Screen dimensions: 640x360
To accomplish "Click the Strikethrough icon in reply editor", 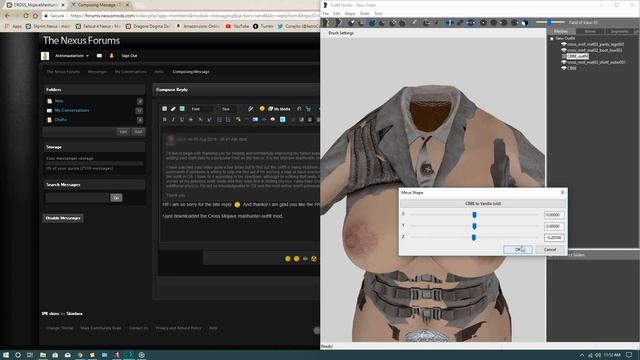I will [x=191, y=120].
